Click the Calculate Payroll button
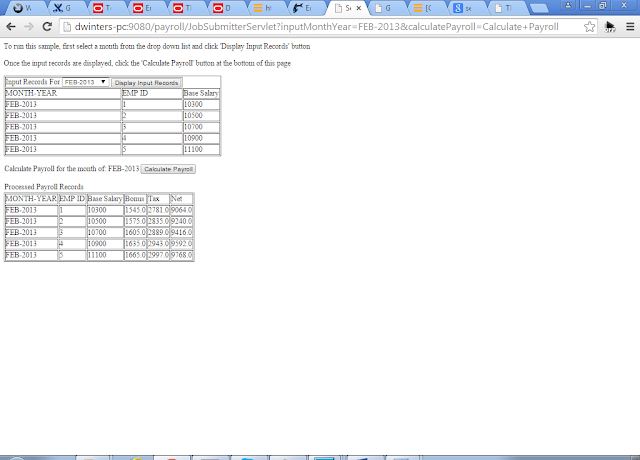The image size is (640, 460). 168,169
